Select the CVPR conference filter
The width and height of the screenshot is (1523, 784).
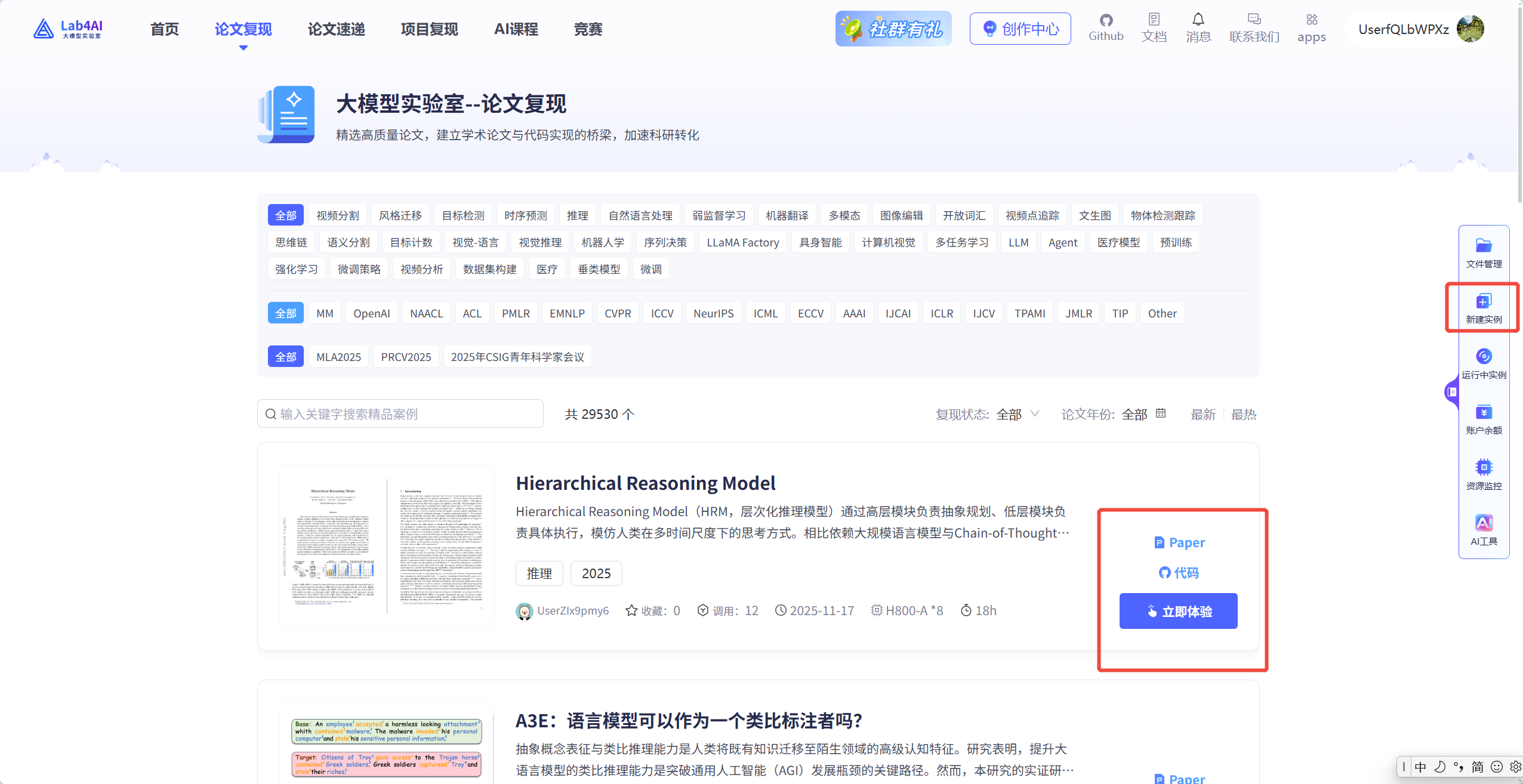pyautogui.click(x=617, y=313)
